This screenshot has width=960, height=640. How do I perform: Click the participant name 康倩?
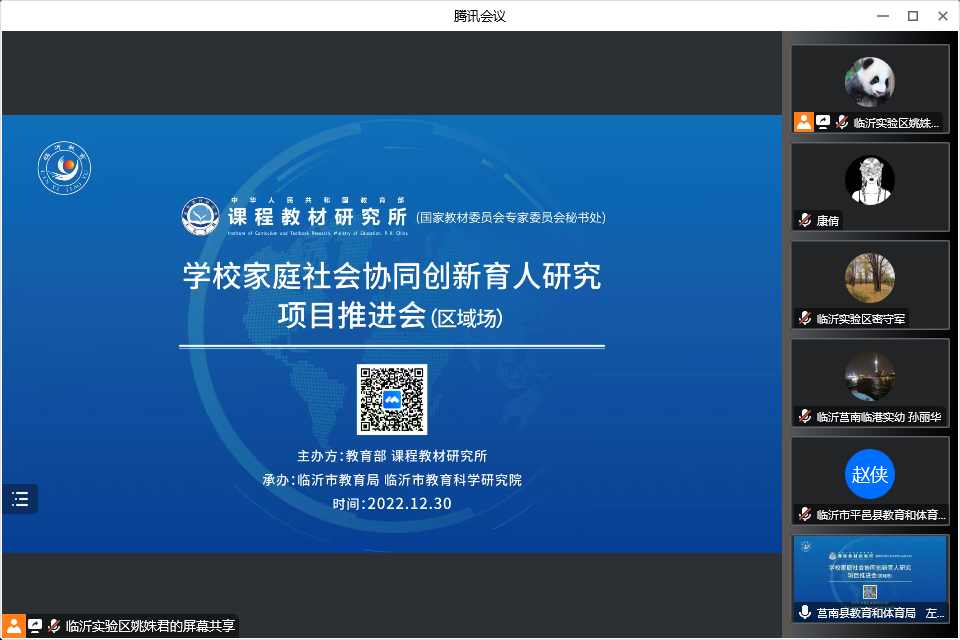(x=828, y=220)
